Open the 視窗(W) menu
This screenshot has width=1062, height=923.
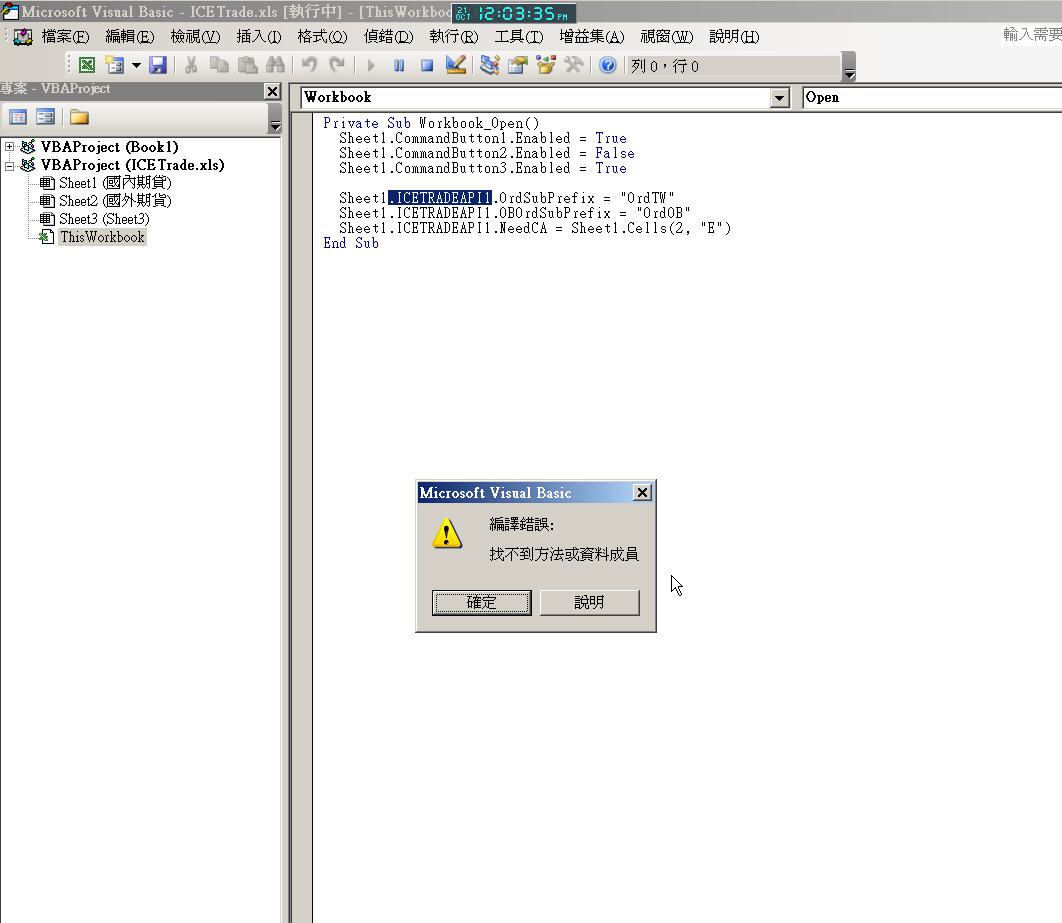666,37
